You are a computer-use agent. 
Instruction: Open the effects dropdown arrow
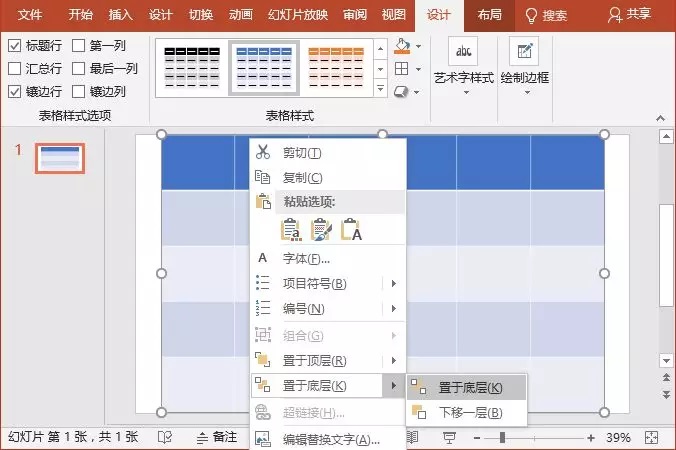click(x=417, y=92)
